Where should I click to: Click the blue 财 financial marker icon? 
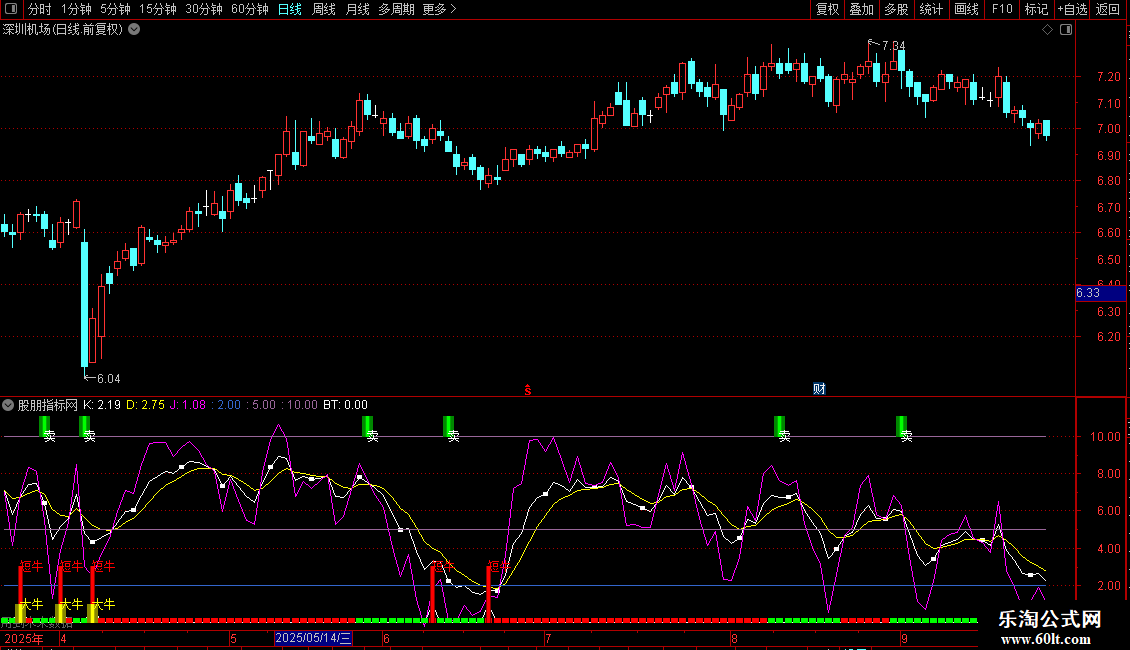819,389
